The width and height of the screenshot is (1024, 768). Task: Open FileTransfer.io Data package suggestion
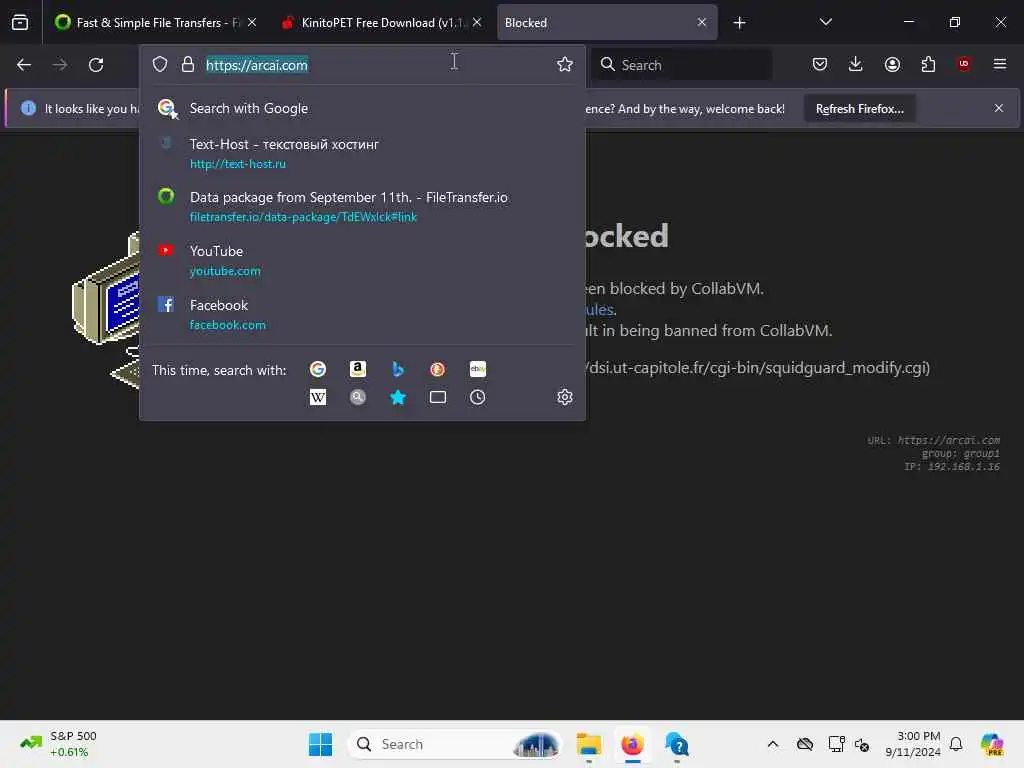(362, 206)
